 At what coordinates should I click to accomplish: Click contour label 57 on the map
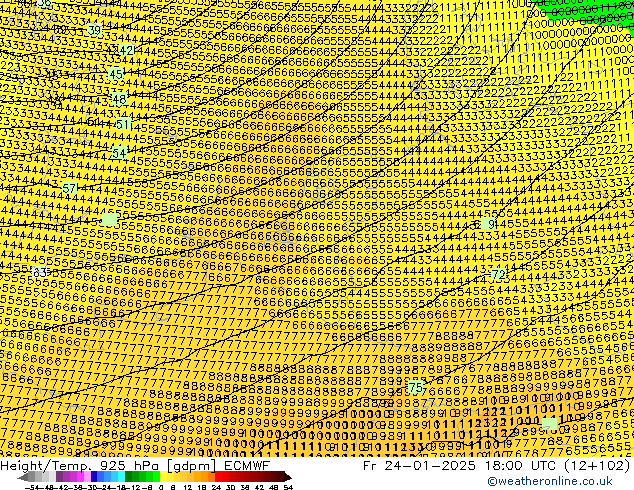coord(70,188)
